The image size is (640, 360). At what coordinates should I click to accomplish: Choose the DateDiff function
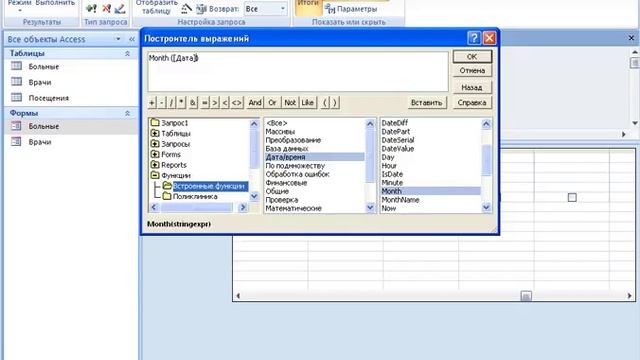[395, 123]
